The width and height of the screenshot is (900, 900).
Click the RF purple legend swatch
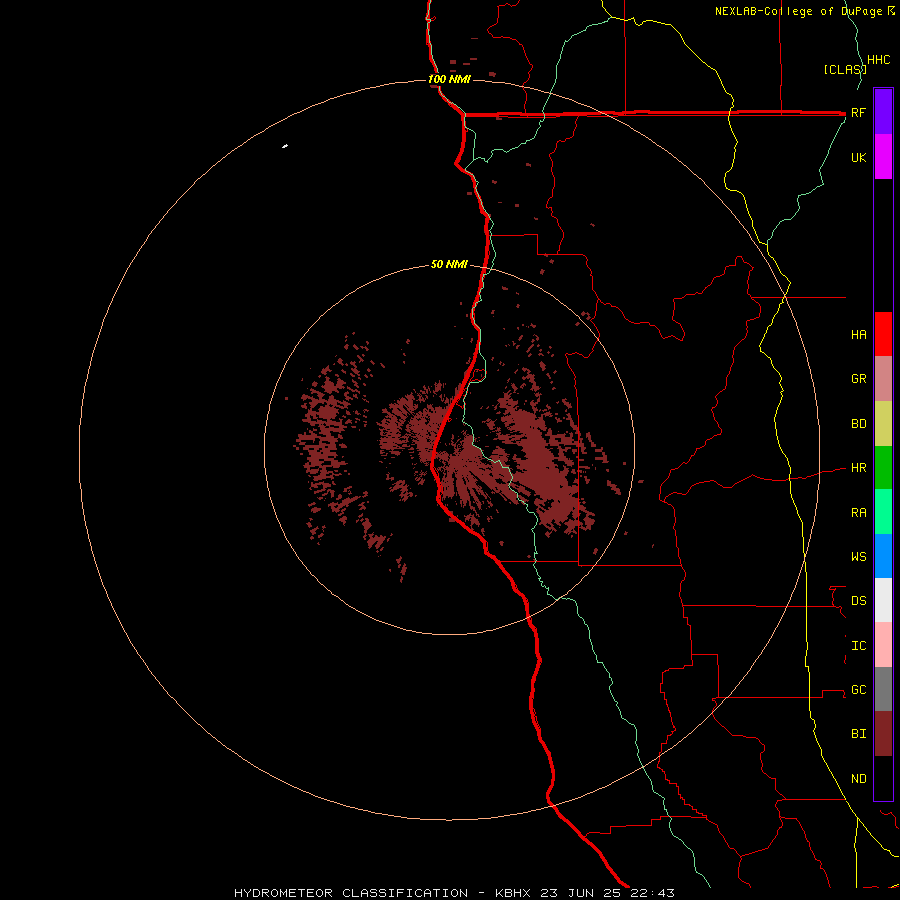pos(883,112)
